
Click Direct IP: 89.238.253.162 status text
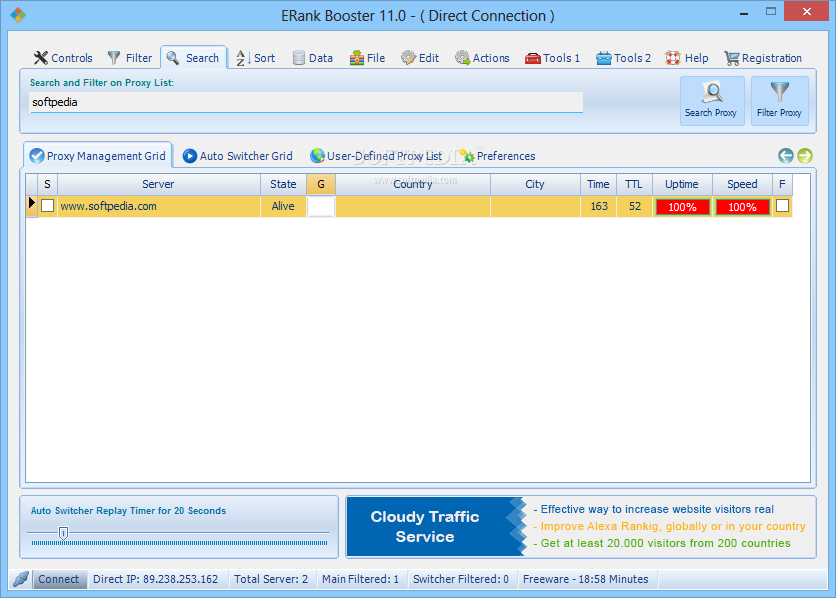point(156,579)
